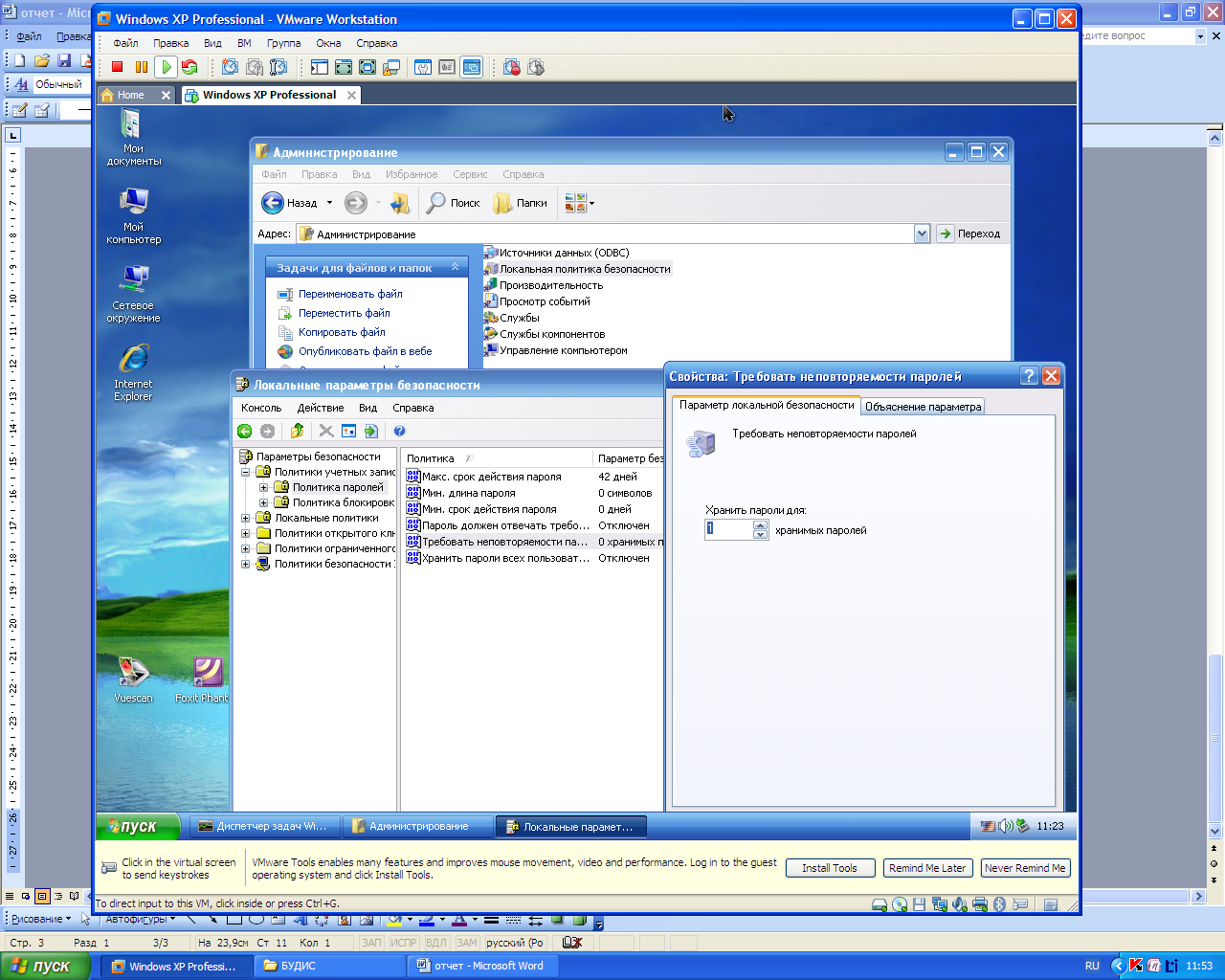Click the Копировать файл task link

[342, 332]
